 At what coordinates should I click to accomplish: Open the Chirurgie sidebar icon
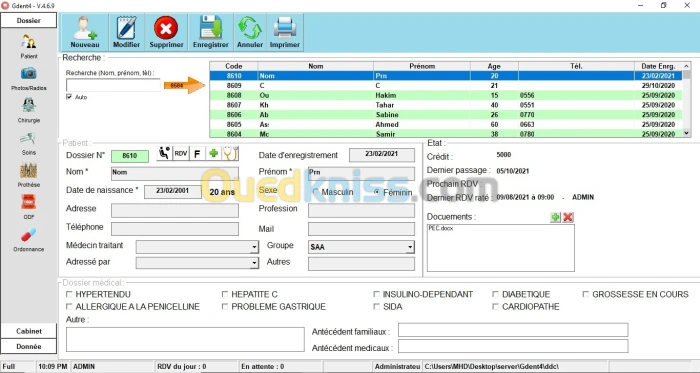click(x=29, y=105)
